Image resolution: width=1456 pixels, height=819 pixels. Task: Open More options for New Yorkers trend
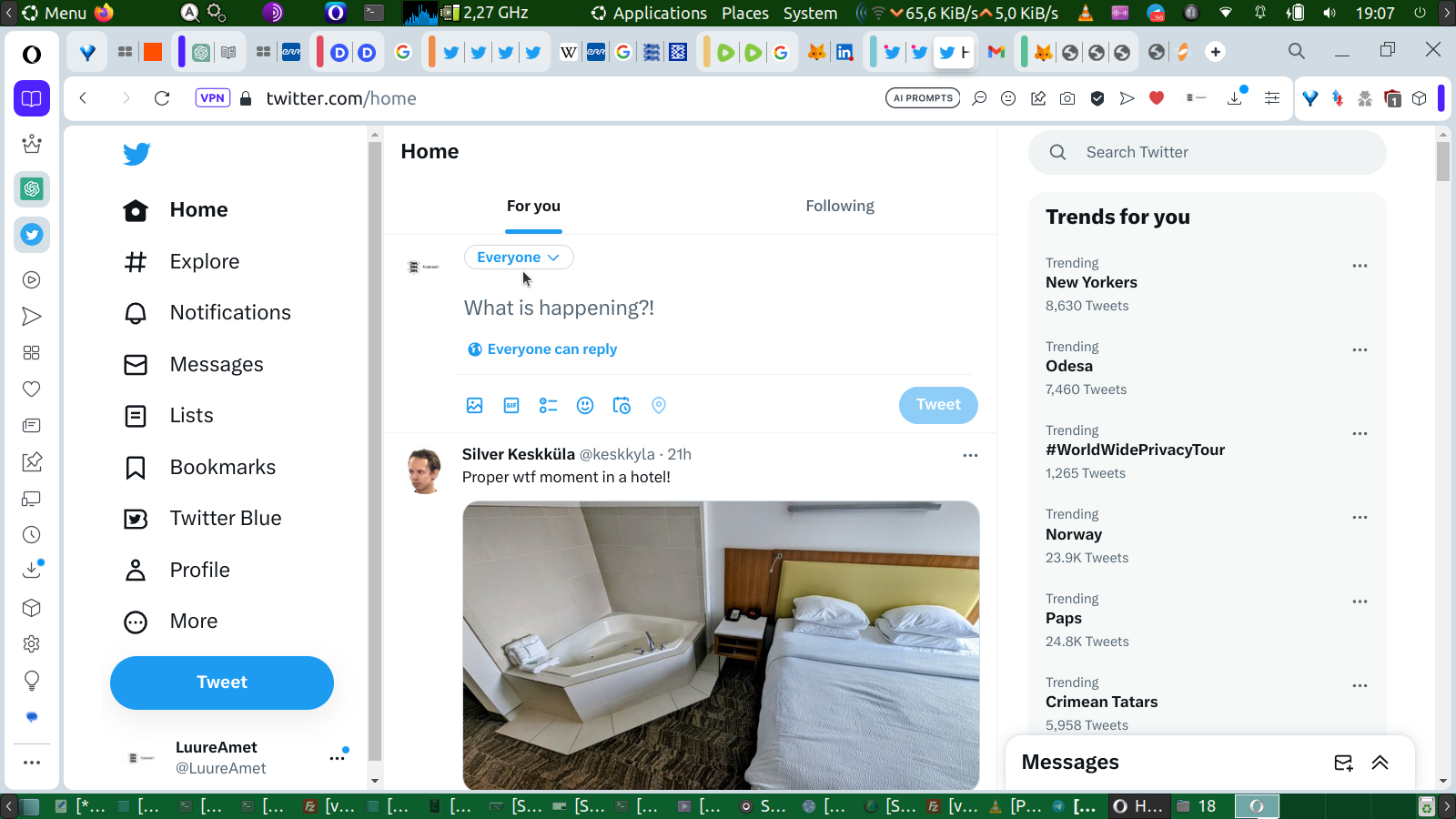coord(1360,266)
